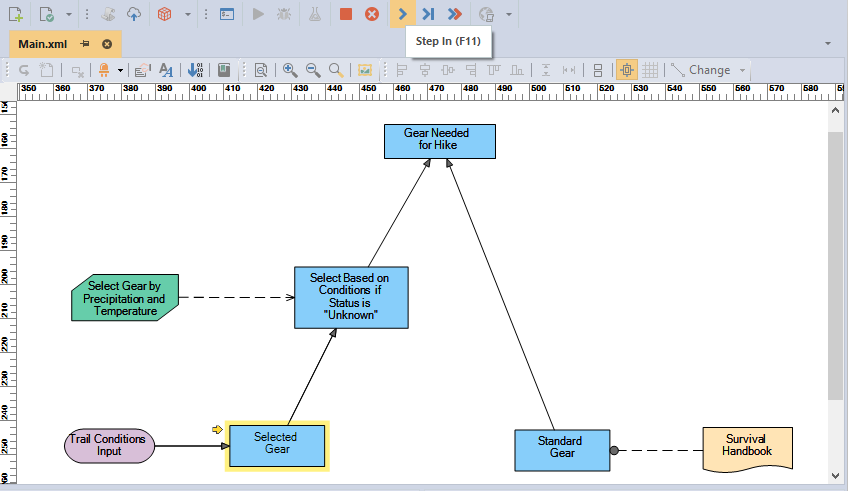Click the page preview magnifier icon

point(261,70)
